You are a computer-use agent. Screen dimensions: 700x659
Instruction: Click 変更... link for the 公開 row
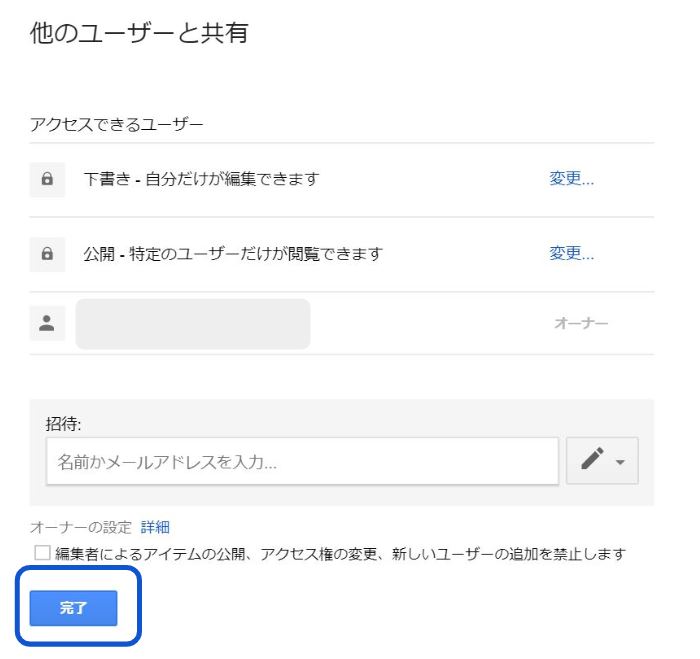pos(571,254)
